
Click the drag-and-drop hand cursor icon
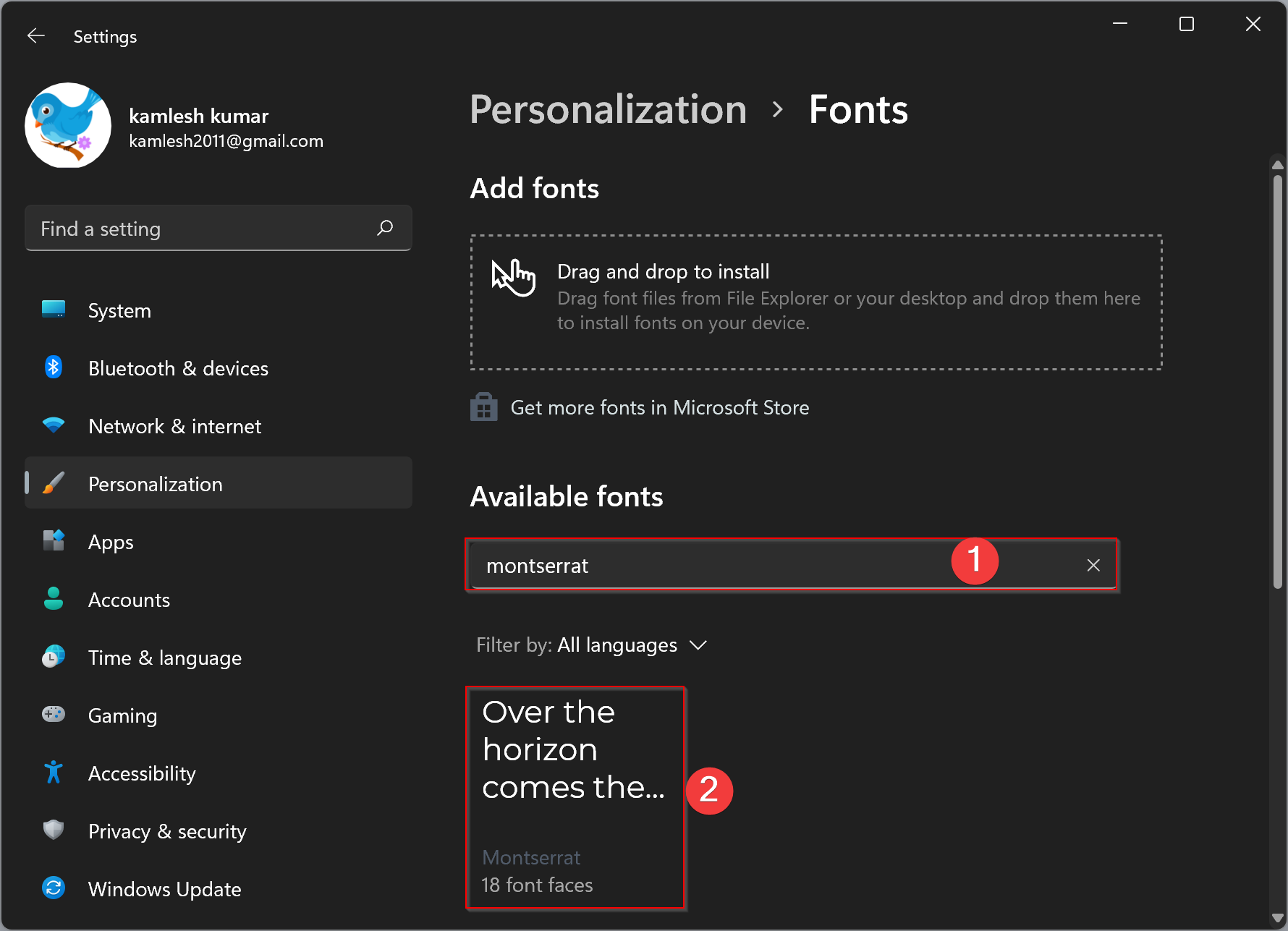point(513,277)
